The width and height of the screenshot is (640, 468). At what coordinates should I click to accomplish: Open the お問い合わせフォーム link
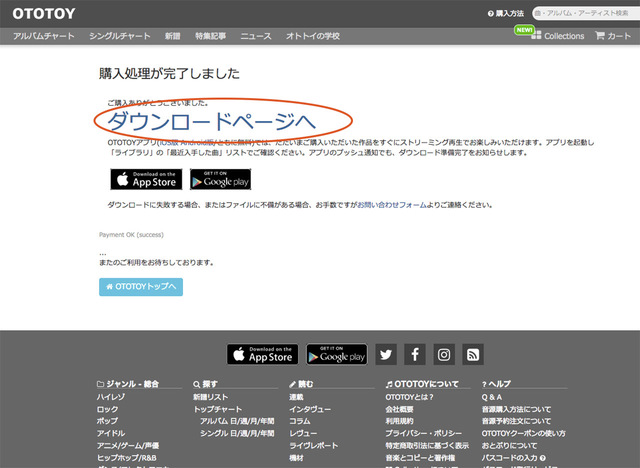coord(392,205)
